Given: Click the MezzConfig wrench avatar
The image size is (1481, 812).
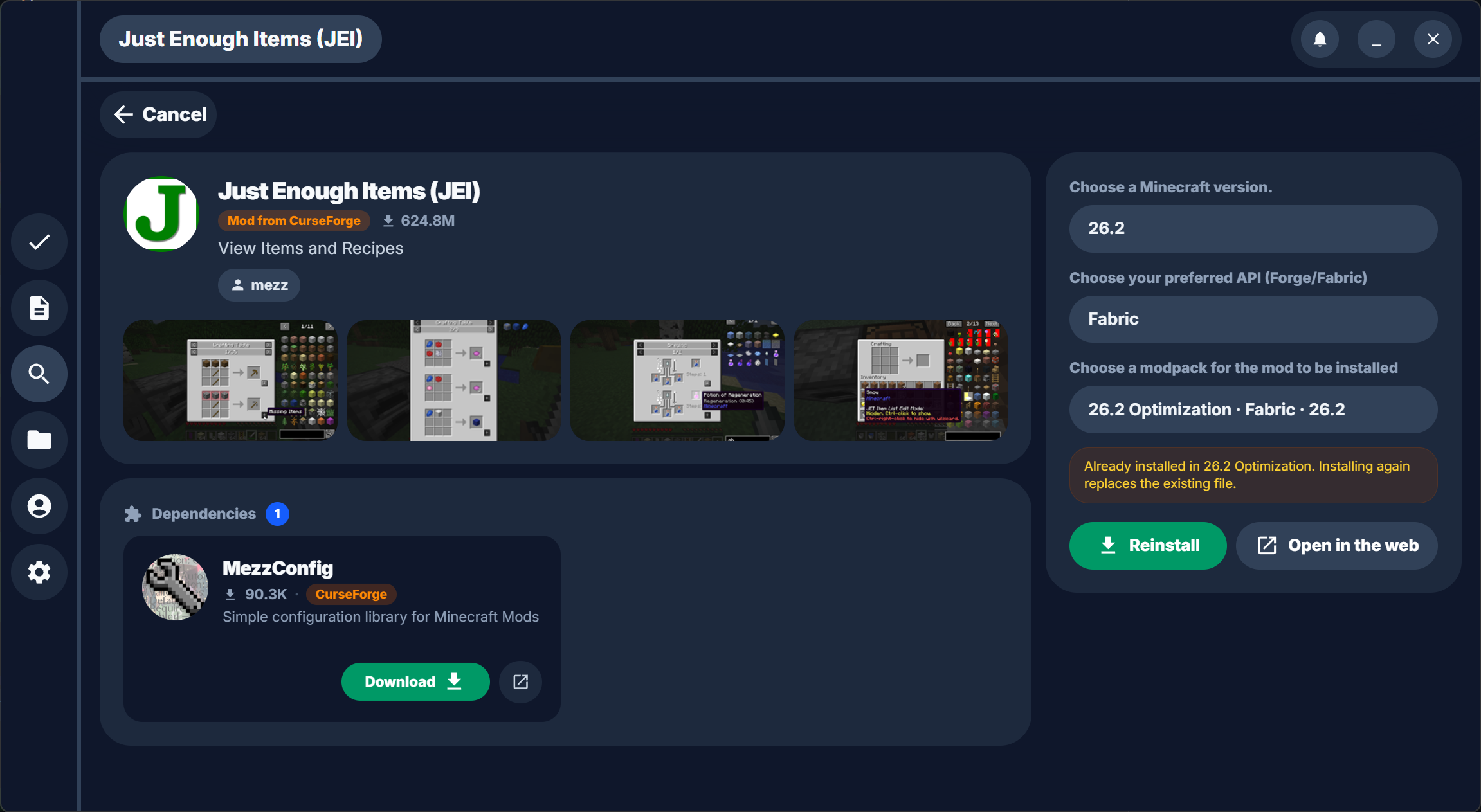Looking at the screenshot, I should 175,587.
